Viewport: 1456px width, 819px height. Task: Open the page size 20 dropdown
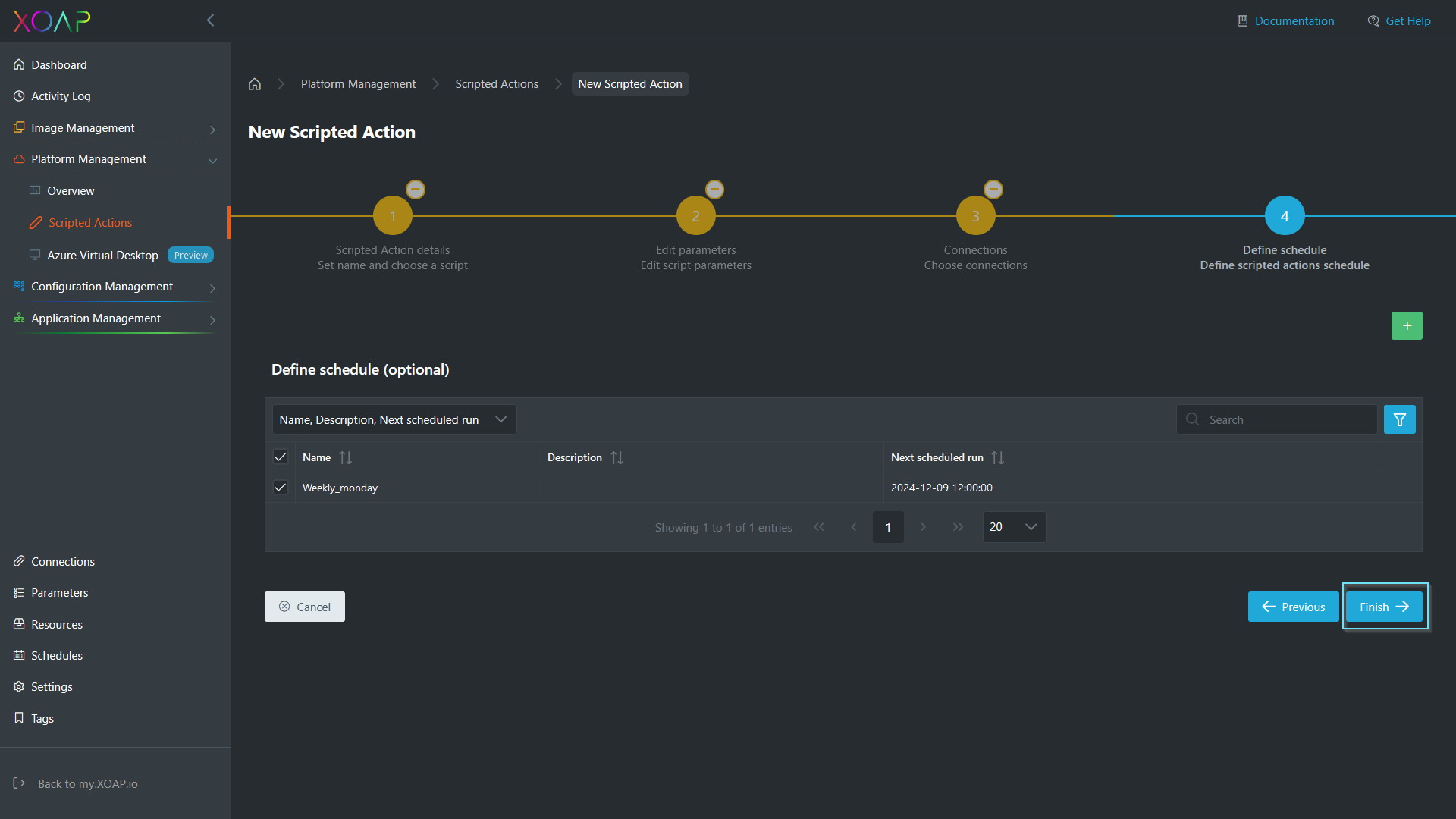click(1014, 527)
